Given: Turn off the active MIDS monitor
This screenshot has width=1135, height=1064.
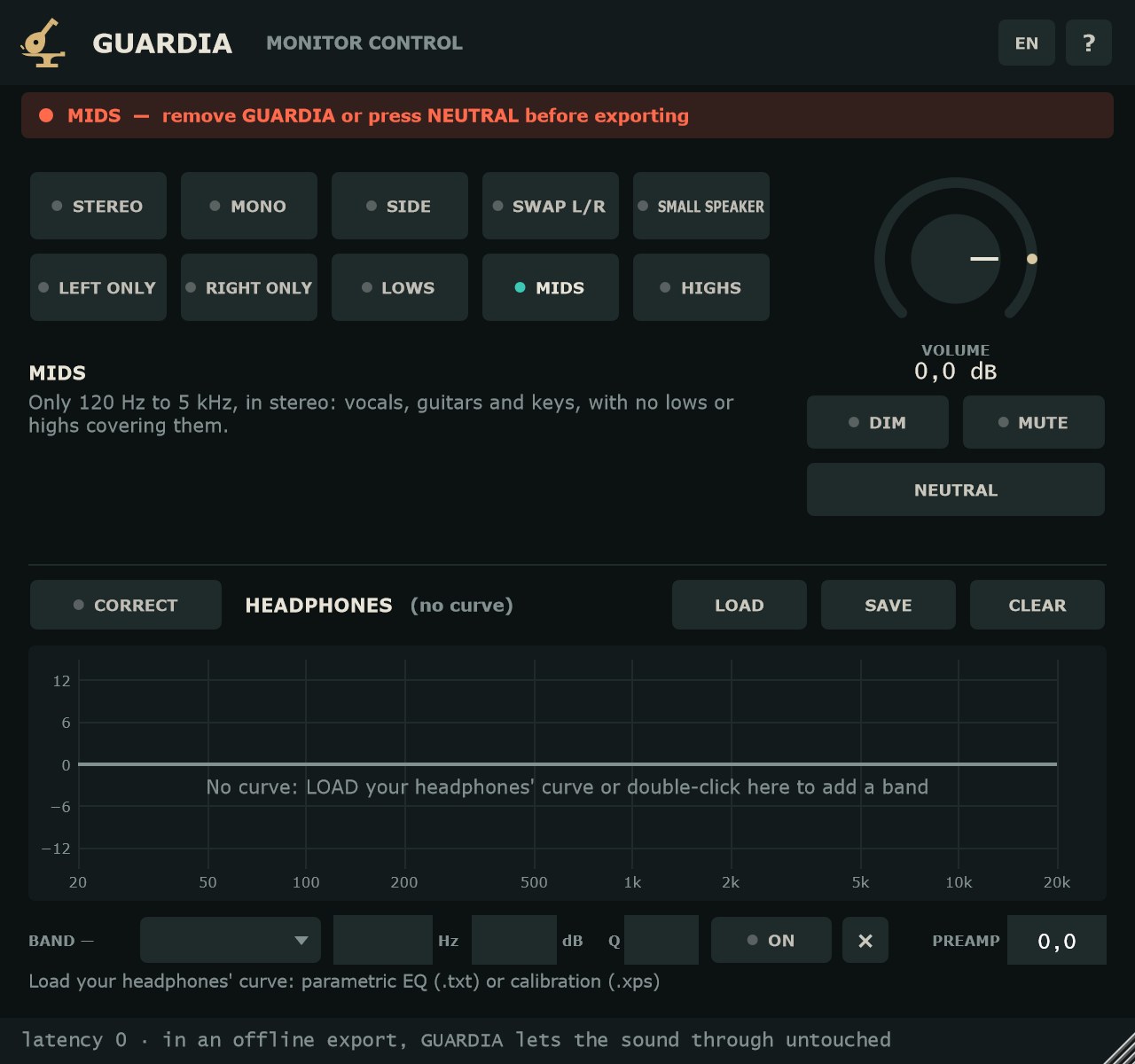Looking at the screenshot, I should coord(551,287).
